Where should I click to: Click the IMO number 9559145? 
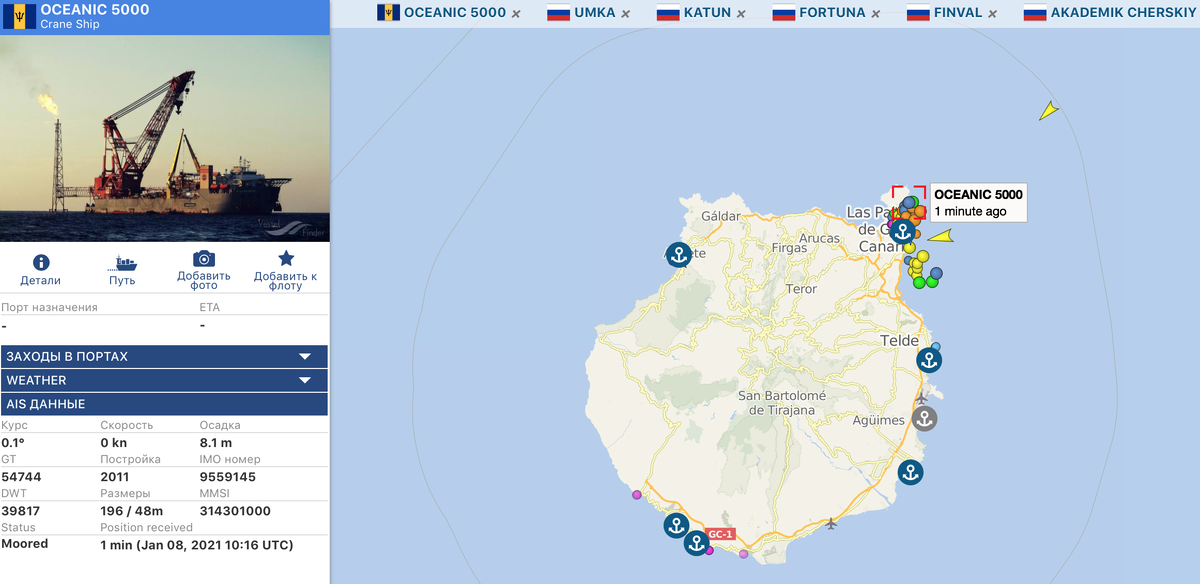tap(228, 477)
